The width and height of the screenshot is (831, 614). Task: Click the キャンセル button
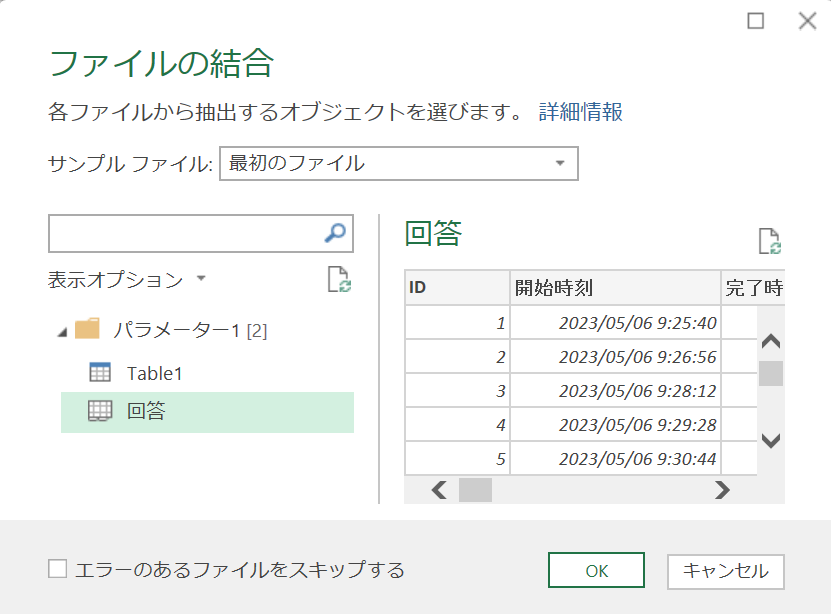[726, 571]
